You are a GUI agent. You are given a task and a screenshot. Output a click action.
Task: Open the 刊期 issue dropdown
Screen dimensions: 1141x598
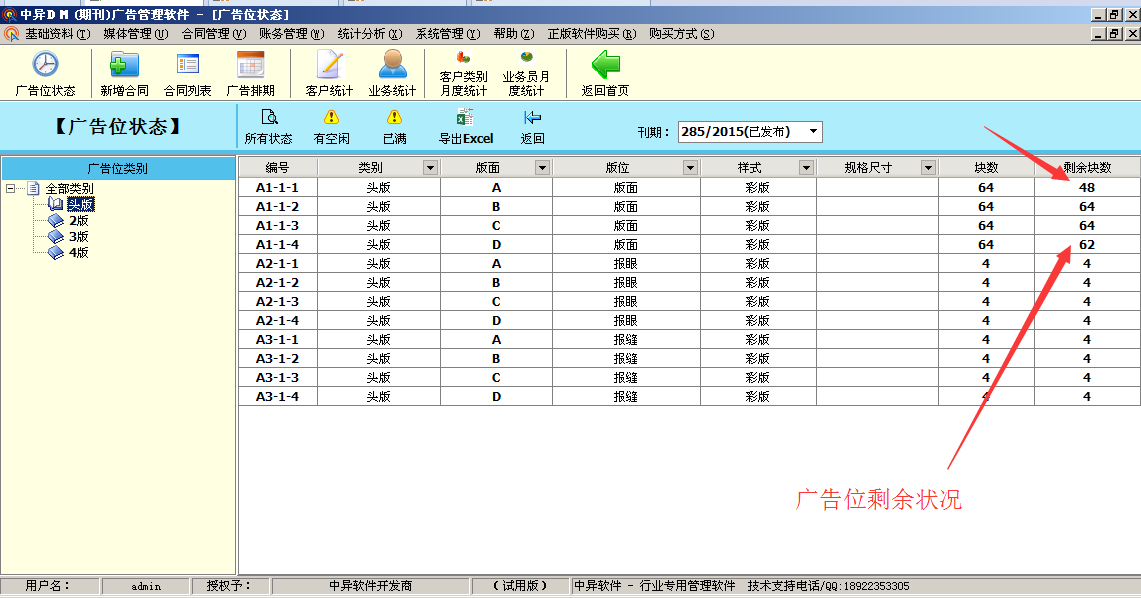[814, 132]
